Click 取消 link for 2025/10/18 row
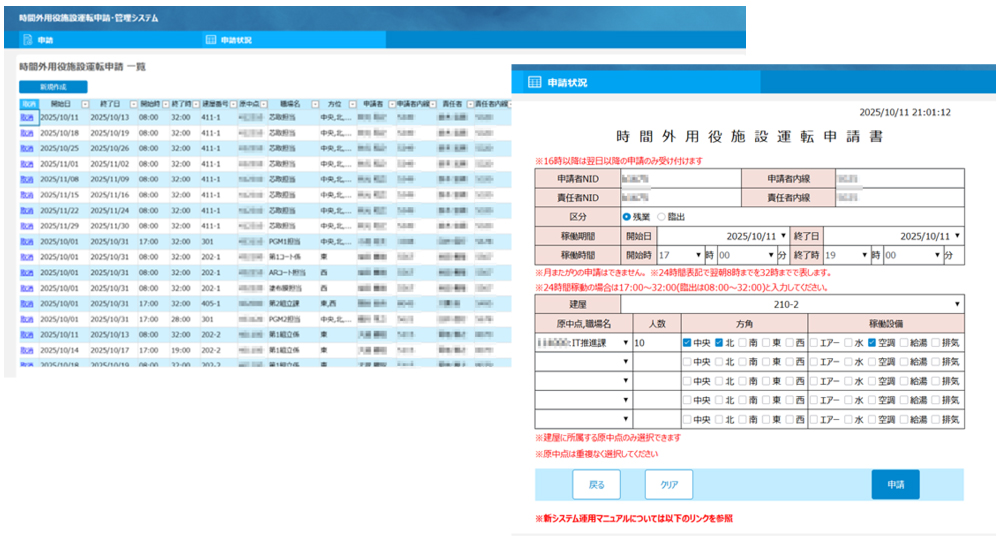Image resolution: width=1000 pixels, height=541 pixels. 27,132
